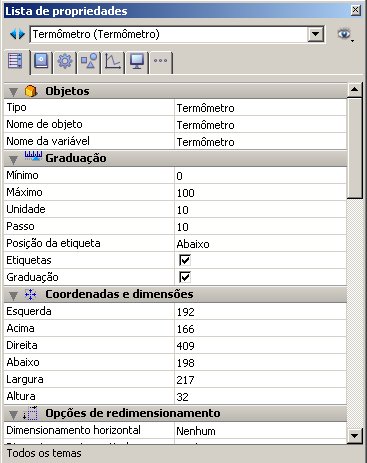
Task: Select the previous object with the left blue arrow
Action: [13, 34]
